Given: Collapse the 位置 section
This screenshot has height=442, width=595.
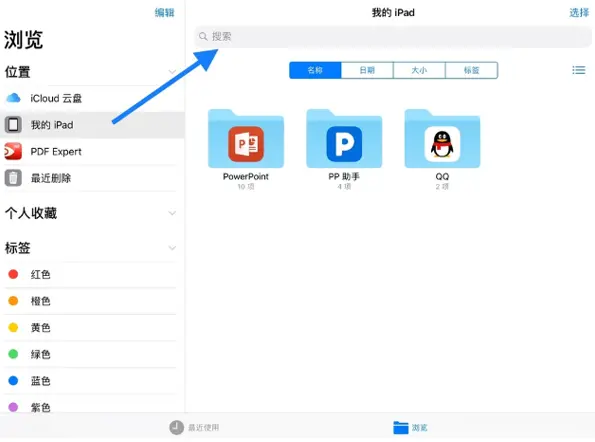Looking at the screenshot, I should pos(172,72).
